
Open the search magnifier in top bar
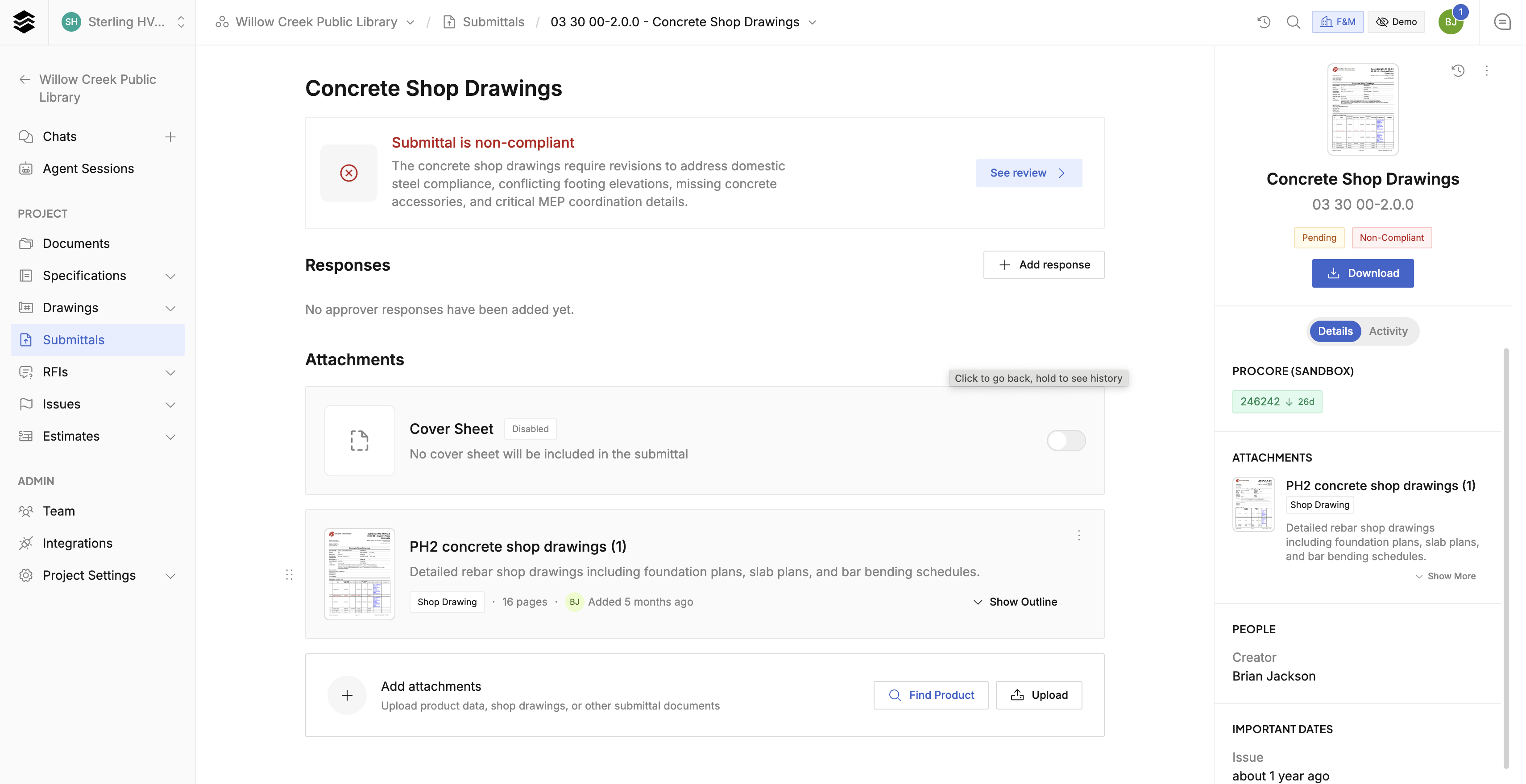pos(1293,22)
